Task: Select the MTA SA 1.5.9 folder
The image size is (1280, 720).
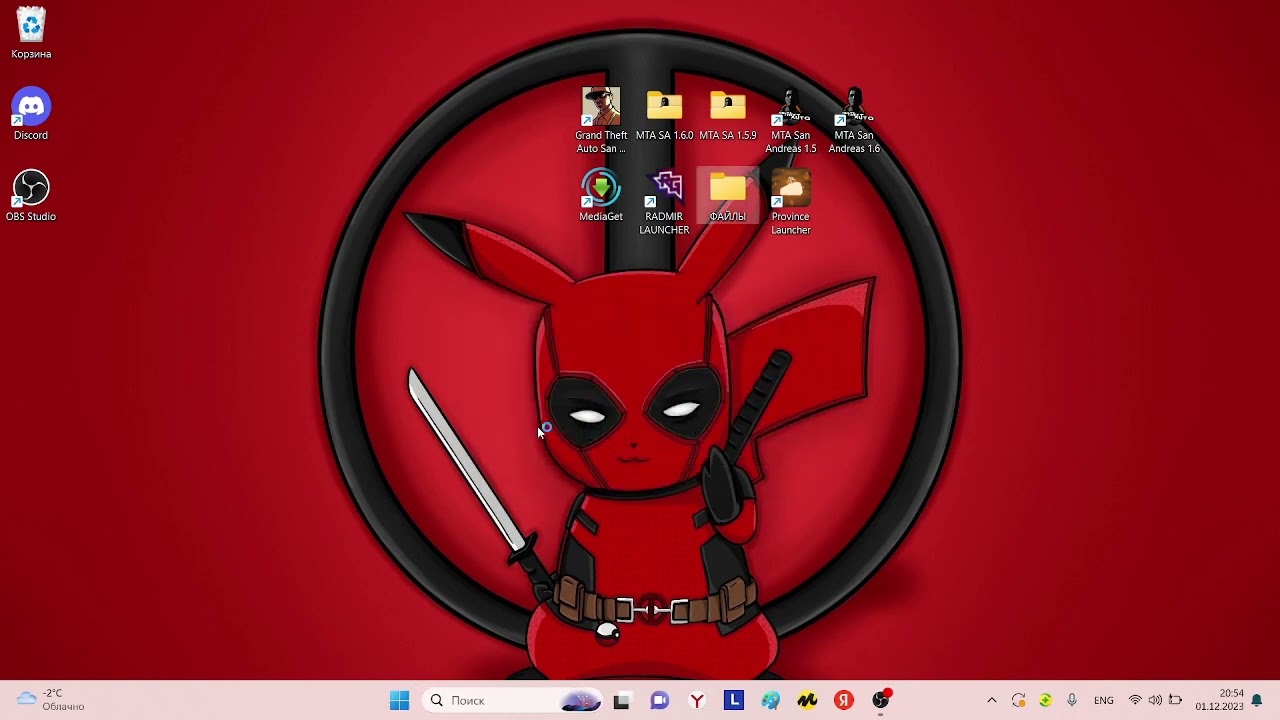Action: click(x=728, y=114)
